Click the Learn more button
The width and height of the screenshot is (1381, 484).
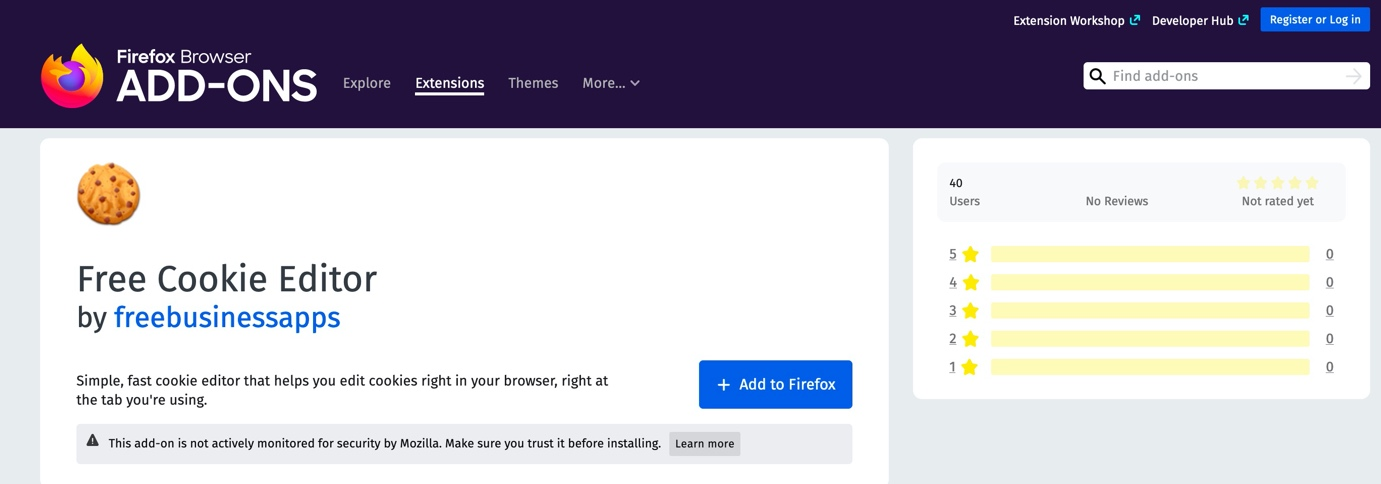[x=704, y=444]
